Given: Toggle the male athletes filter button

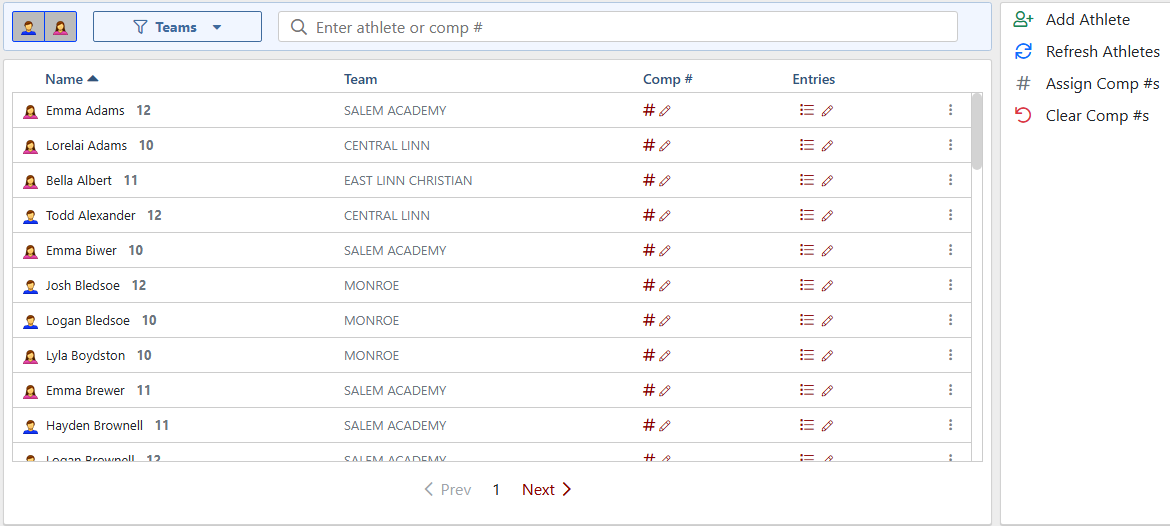Looking at the screenshot, I should pyautogui.click(x=29, y=27).
